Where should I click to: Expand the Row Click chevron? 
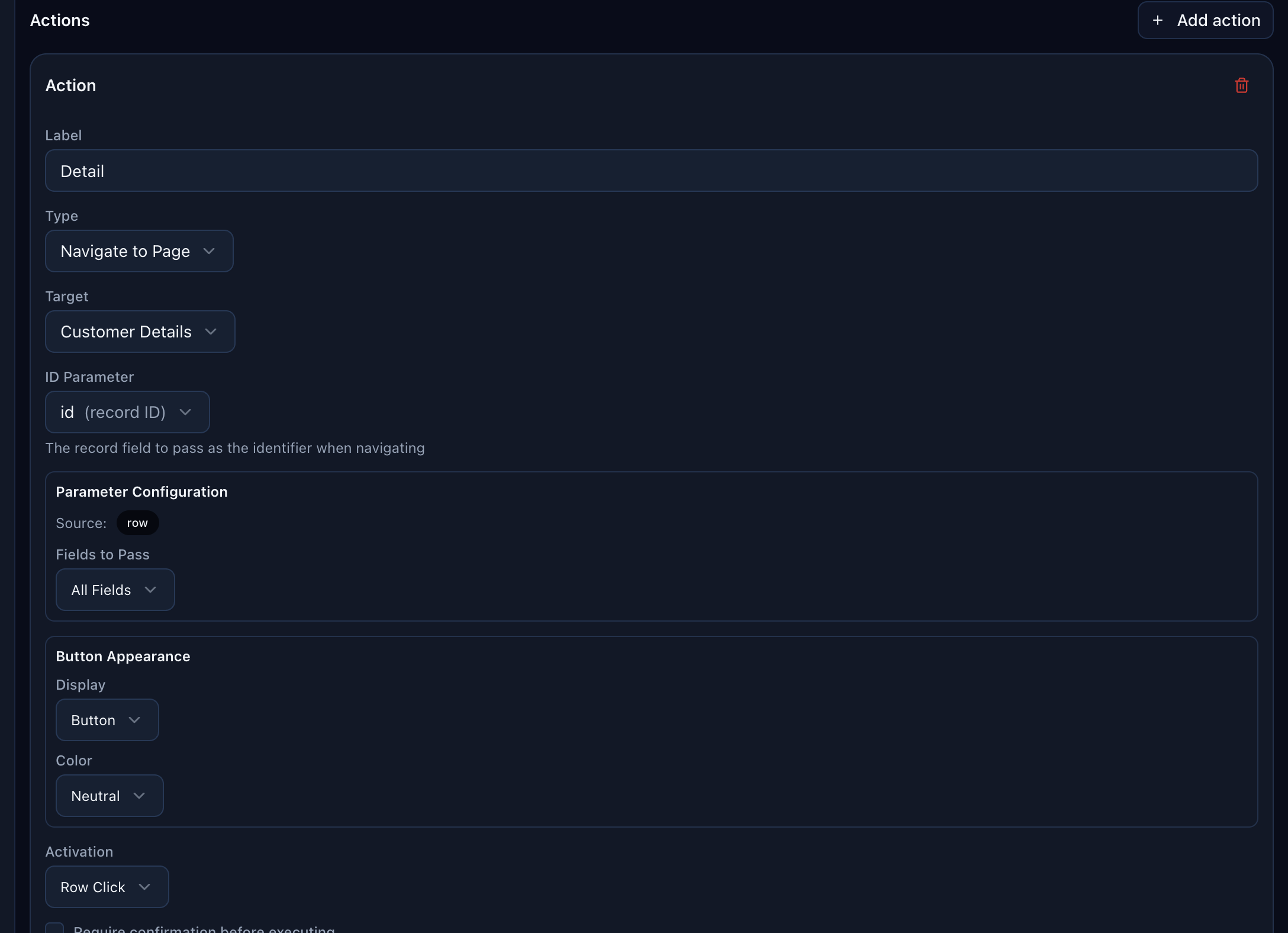click(144, 887)
